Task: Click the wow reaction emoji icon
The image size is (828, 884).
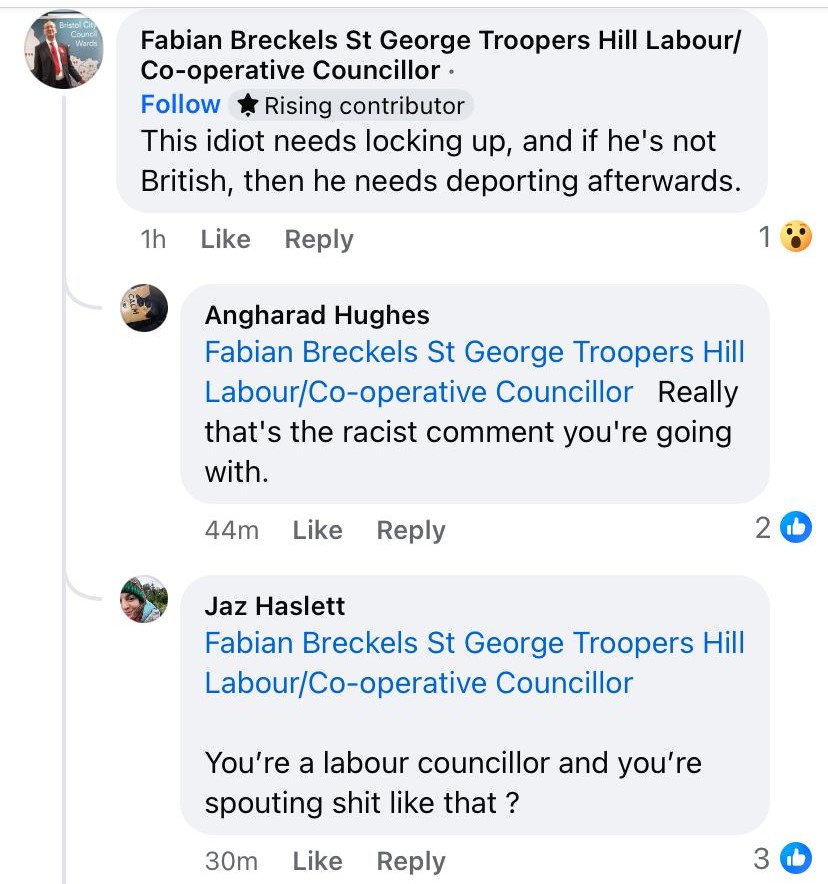Action: [796, 238]
